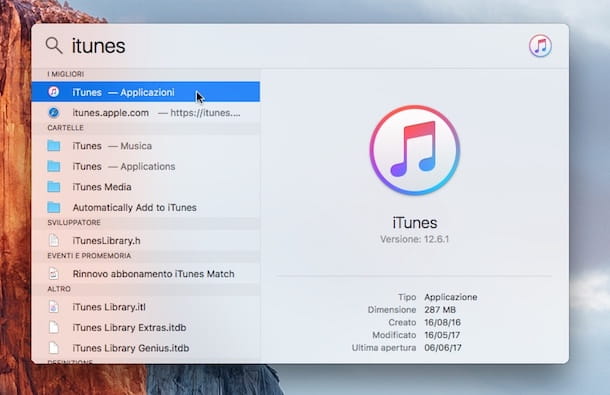Click the SVILUPPATORE section header
This screenshot has height=395, width=610.
pos(74,223)
